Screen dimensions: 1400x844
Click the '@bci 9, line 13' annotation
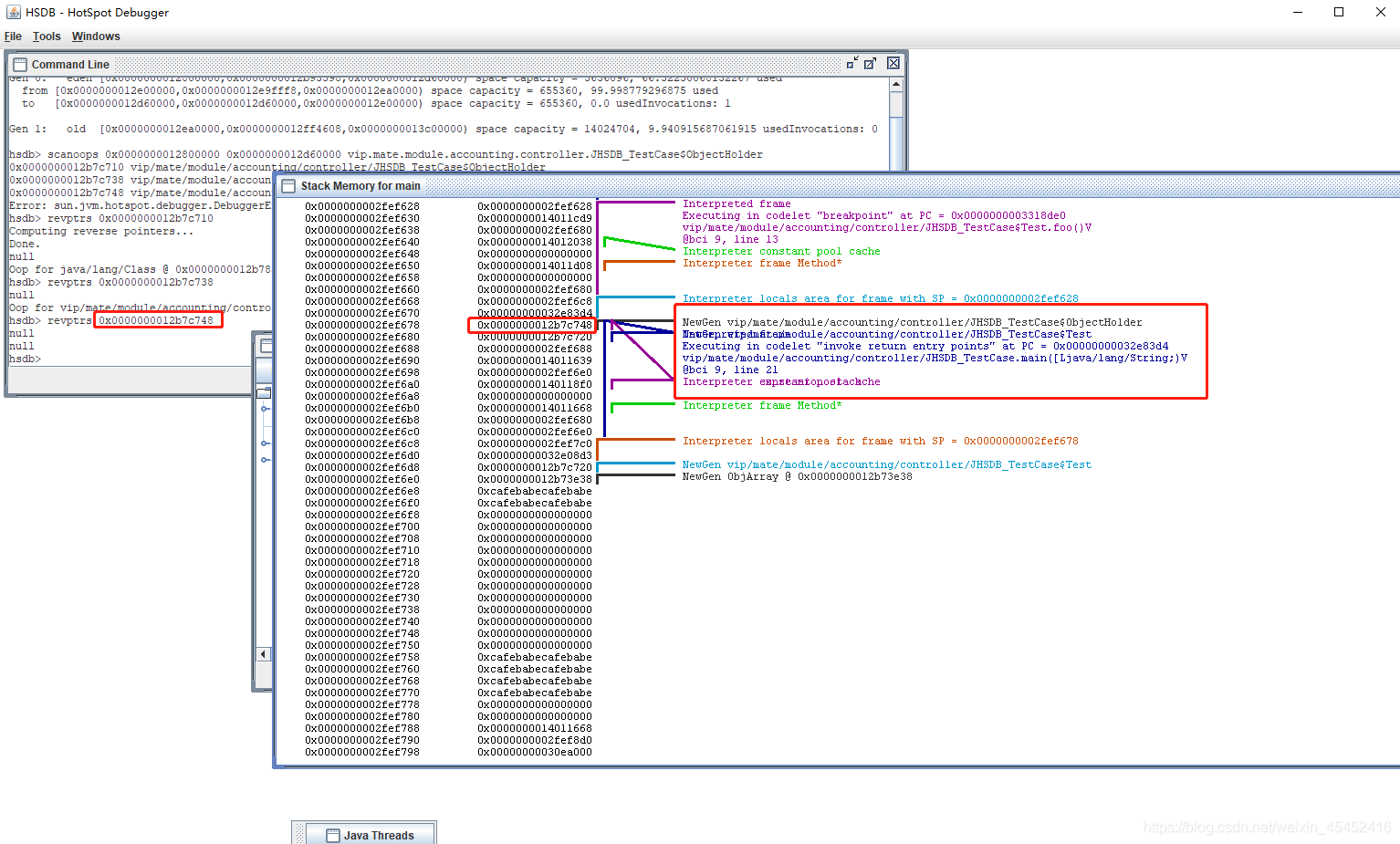pos(730,240)
